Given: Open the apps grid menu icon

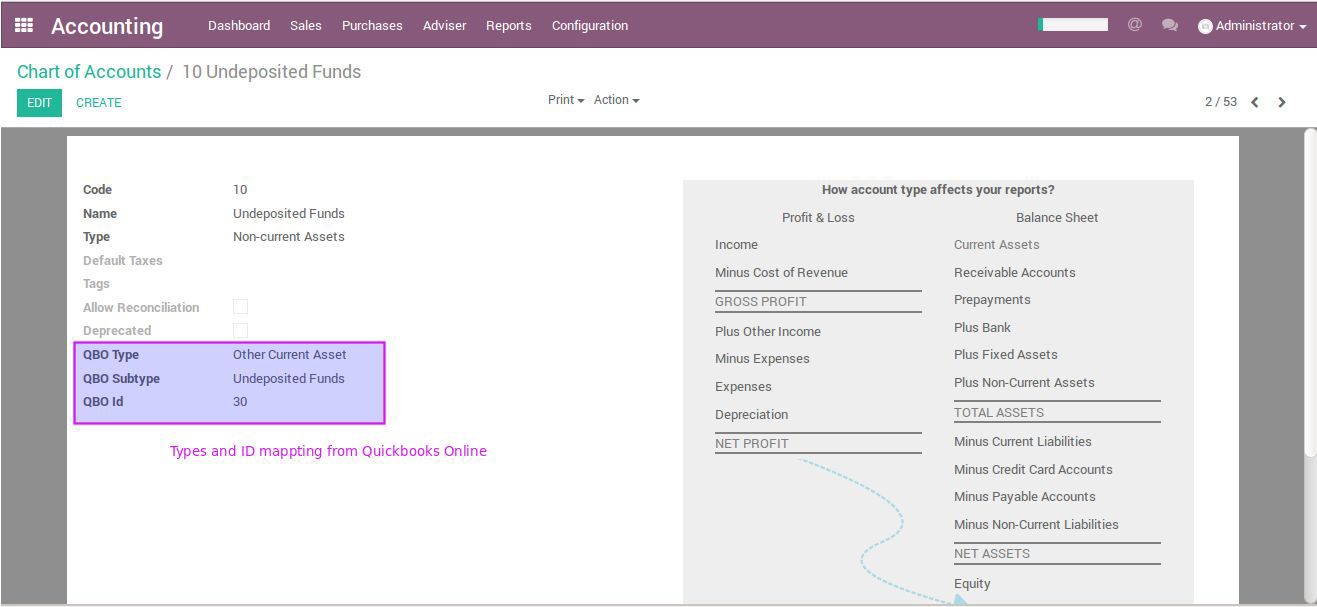Looking at the screenshot, I should [x=24, y=25].
